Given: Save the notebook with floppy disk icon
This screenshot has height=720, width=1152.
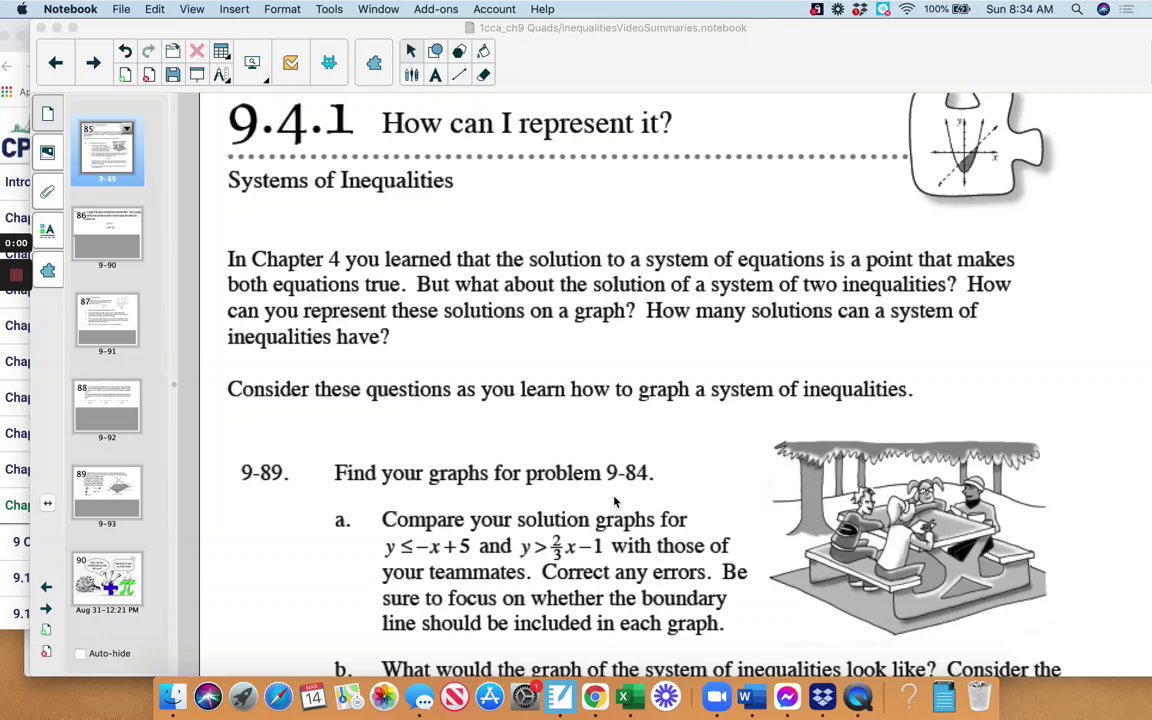Looking at the screenshot, I should point(173,75).
